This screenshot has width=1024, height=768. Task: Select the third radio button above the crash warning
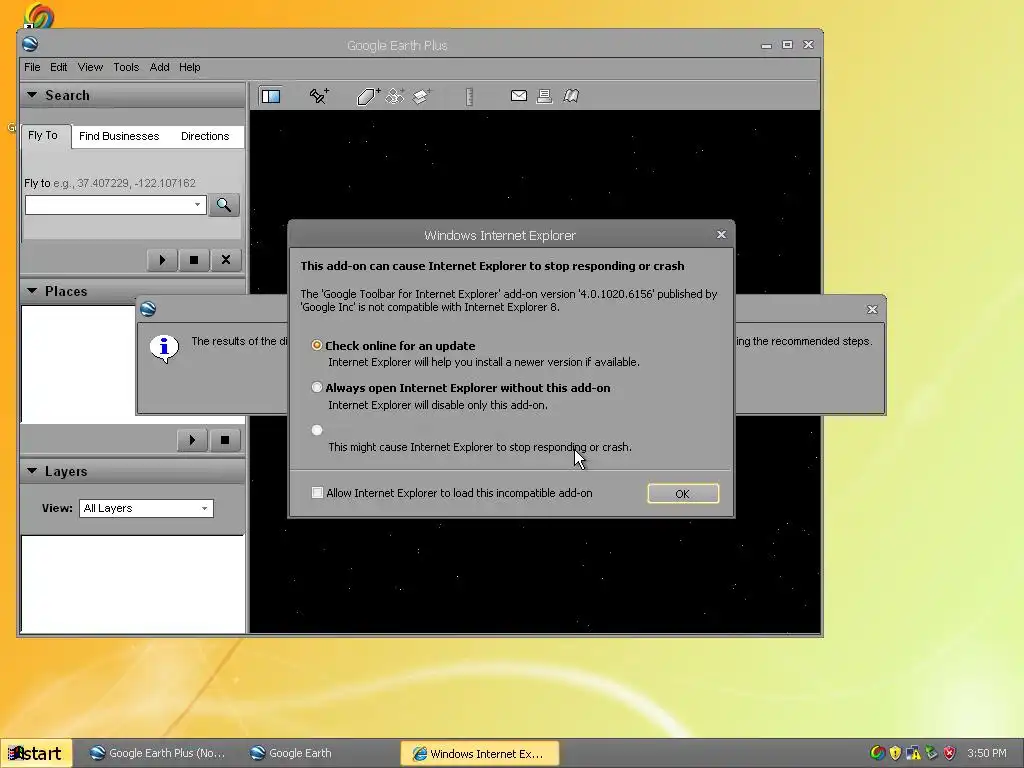[x=317, y=430]
